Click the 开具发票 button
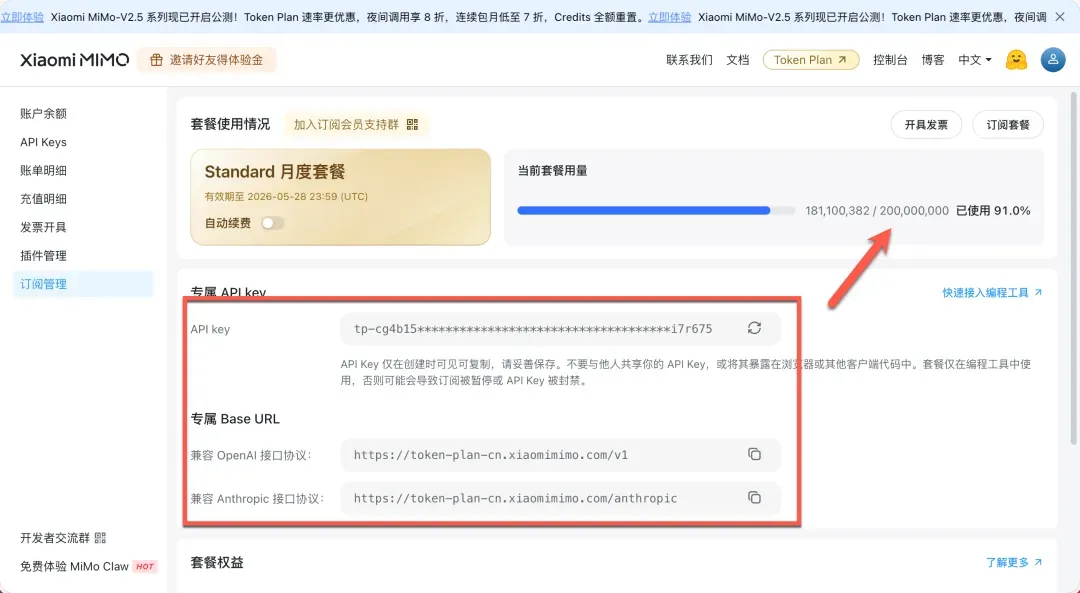The height and width of the screenshot is (593, 1080). [926, 125]
